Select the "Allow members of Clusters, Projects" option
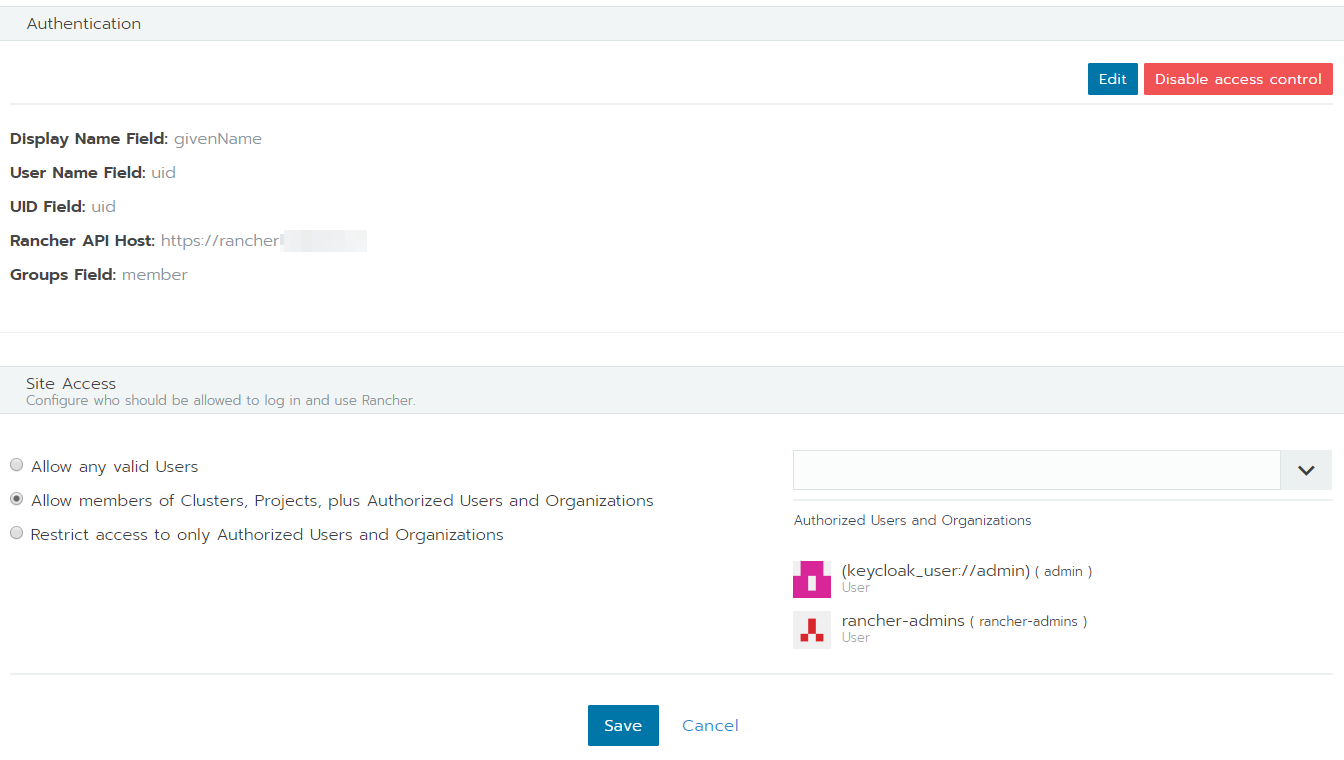 (16, 498)
